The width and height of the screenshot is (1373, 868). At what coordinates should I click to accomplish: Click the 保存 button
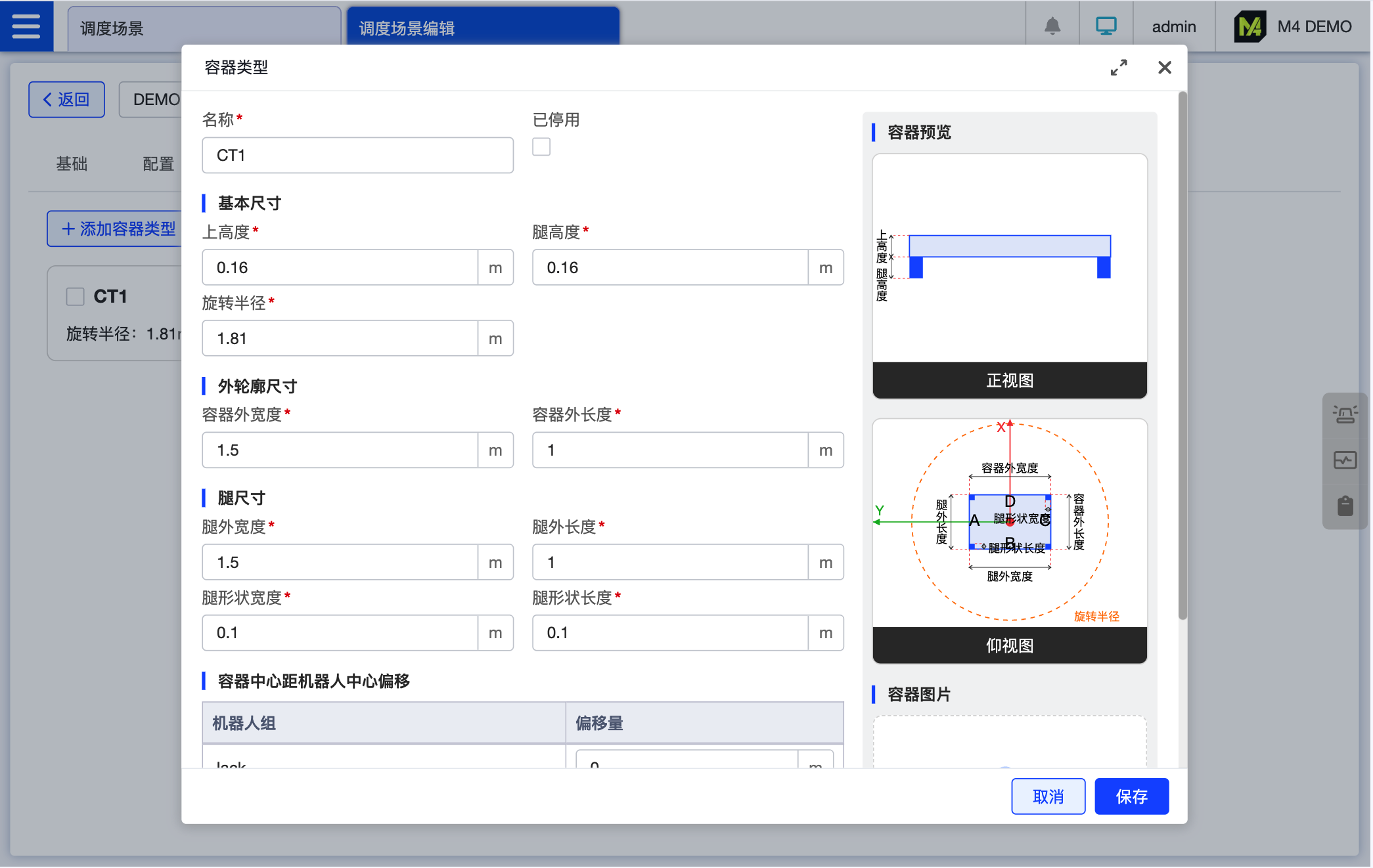tap(1131, 796)
